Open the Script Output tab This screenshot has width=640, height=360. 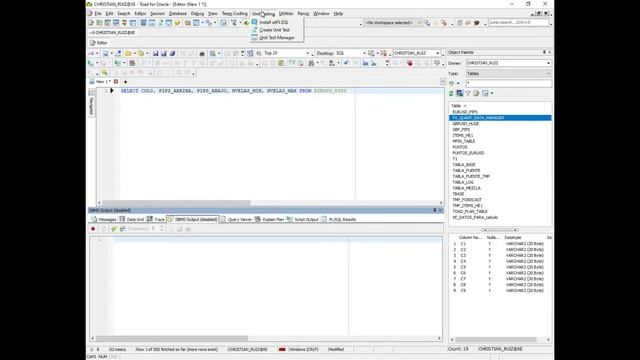303,220
